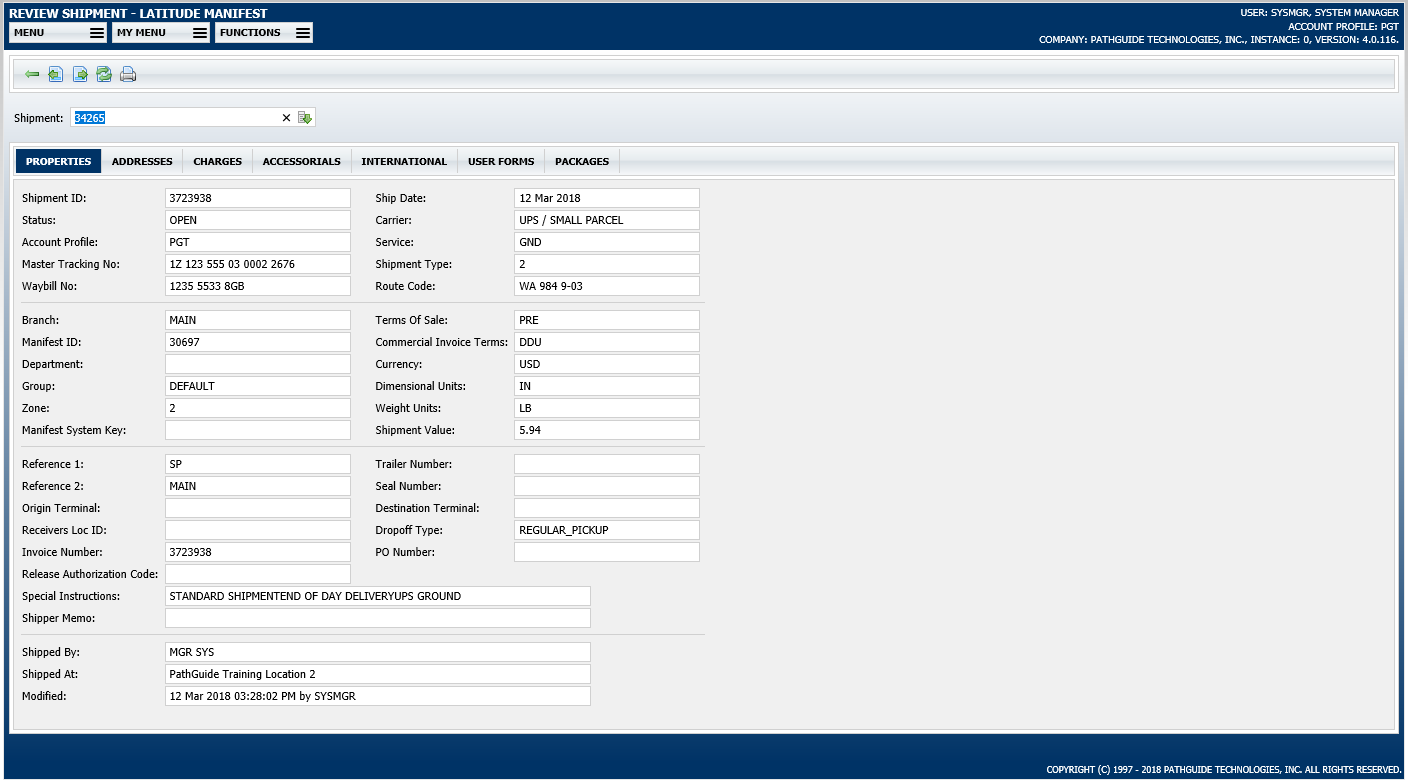Viewport: 1408px width, 784px height.
Task: Select the previous shipment record icon
Action: tap(55, 74)
